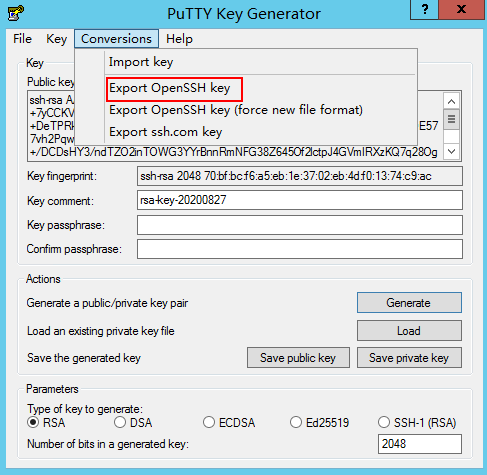Click the Key passphrase input field
This screenshot has width=487, height=475.
coord(300,225)
